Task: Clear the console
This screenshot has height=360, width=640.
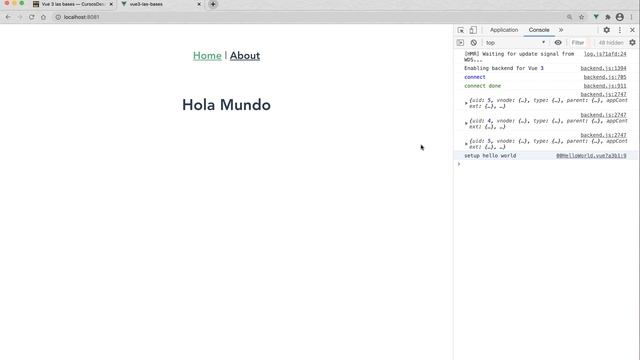Action: tap(473, 42)
